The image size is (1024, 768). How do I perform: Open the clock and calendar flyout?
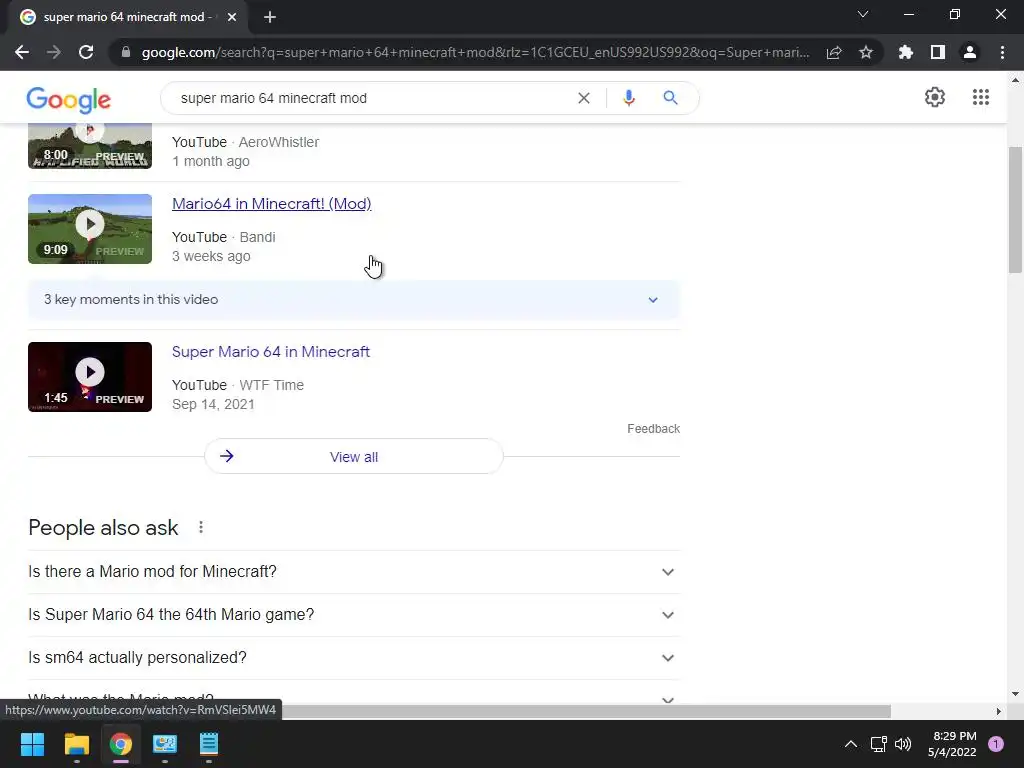tap(953, 744)
